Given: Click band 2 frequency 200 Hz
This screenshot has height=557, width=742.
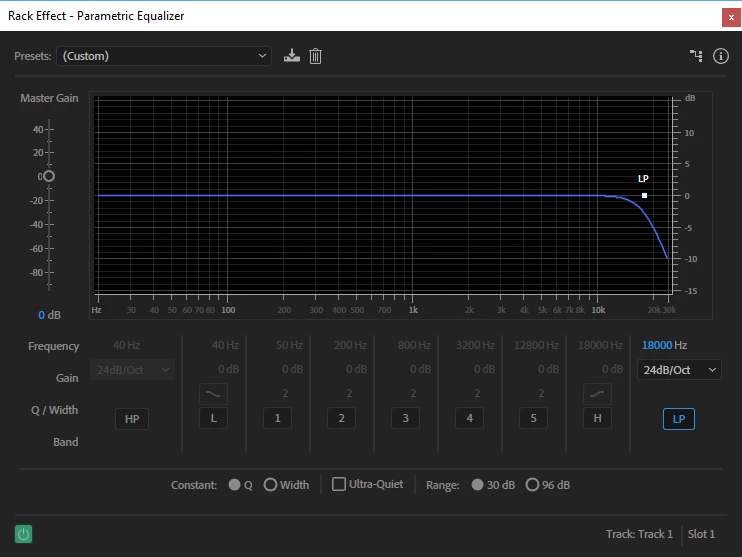Looking at the screenshot, I should (350, 345).
